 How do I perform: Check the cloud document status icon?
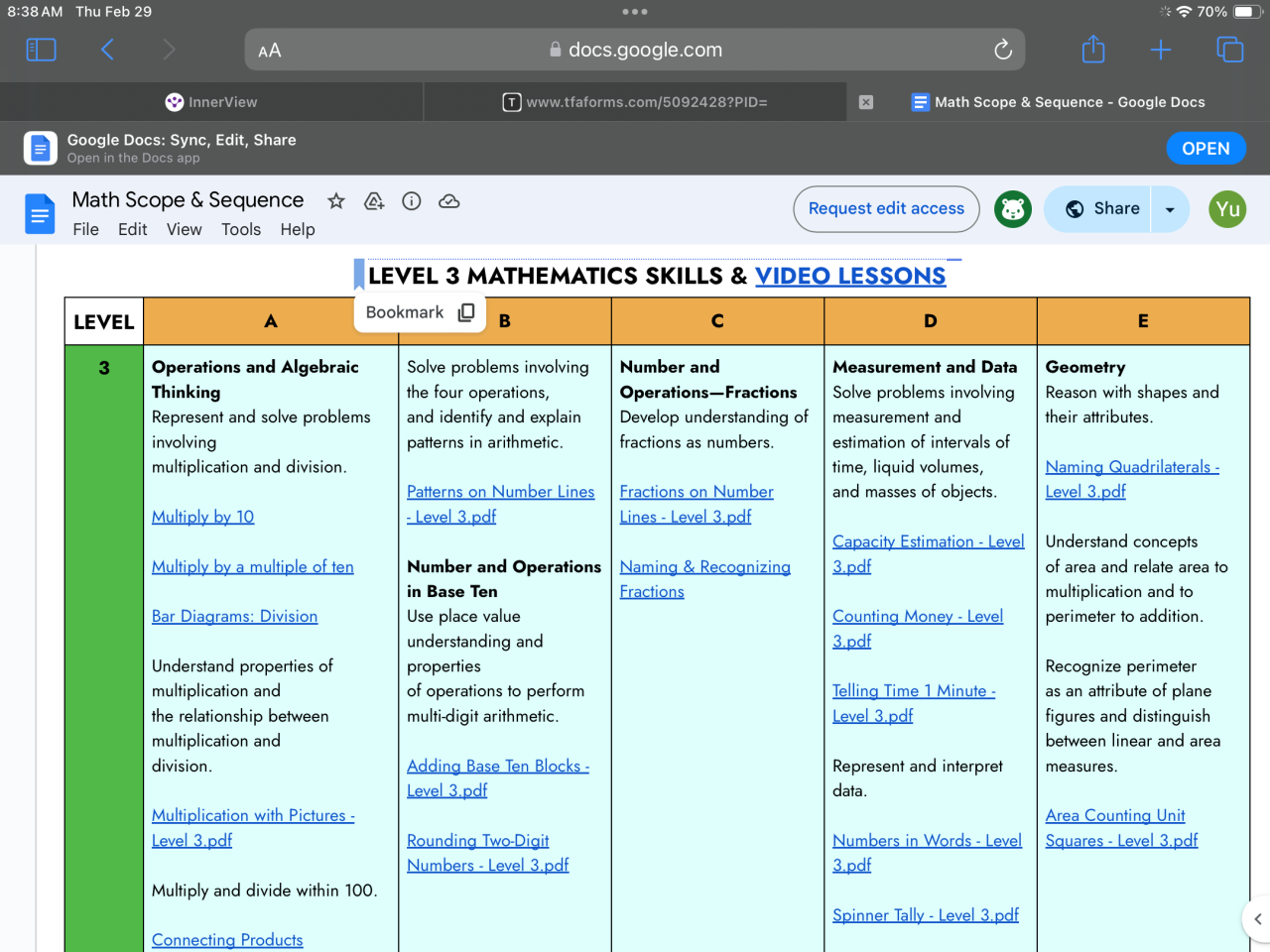449,201
